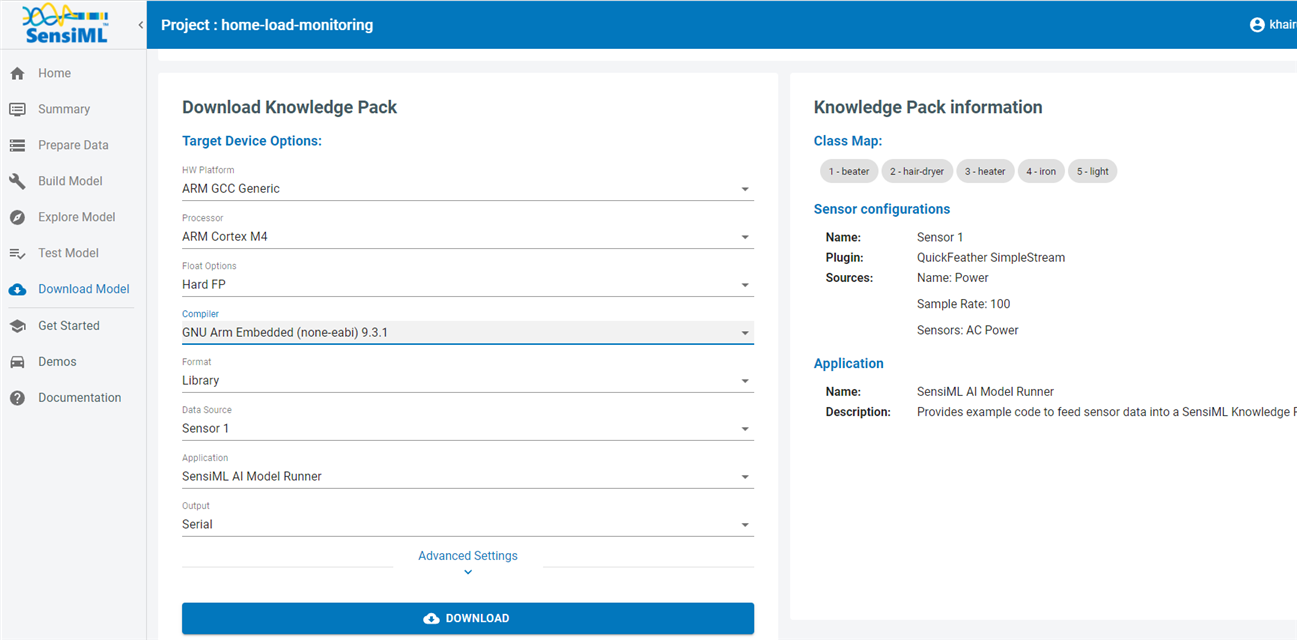Open the Application dropdown
This screenshot has height=640, width=1297.
click(x=467, y=476)
